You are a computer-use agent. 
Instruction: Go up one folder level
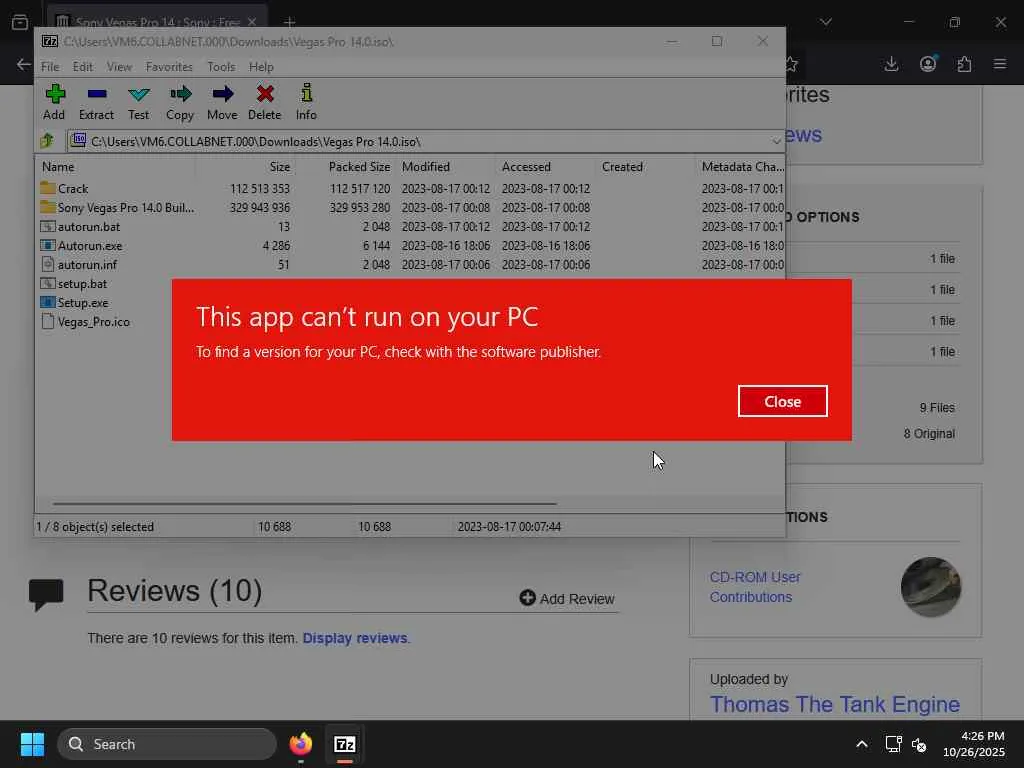pos(47,140)
